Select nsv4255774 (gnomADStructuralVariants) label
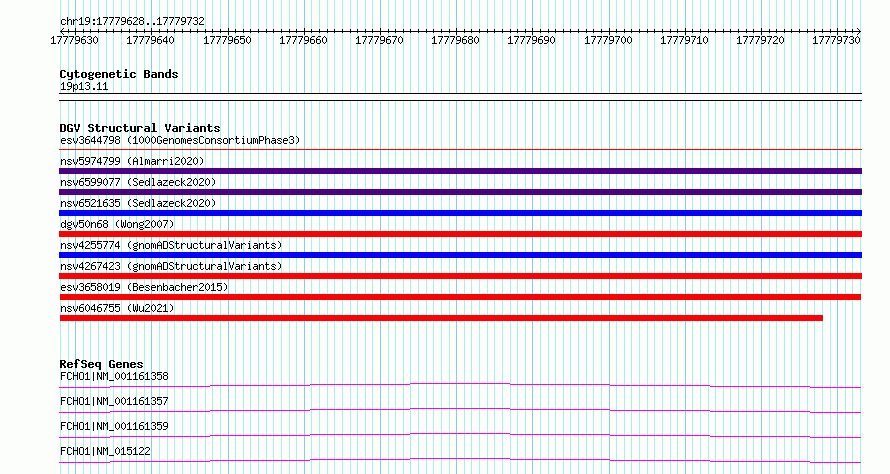This screenshot has width=890, height=474. point(171,245)
